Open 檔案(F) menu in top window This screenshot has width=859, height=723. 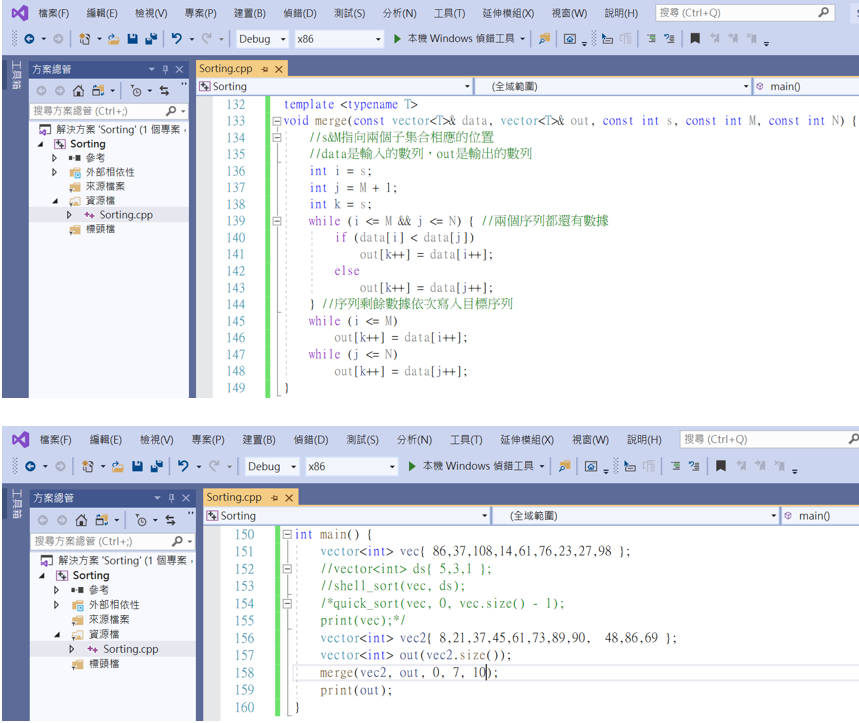(54, 13)
